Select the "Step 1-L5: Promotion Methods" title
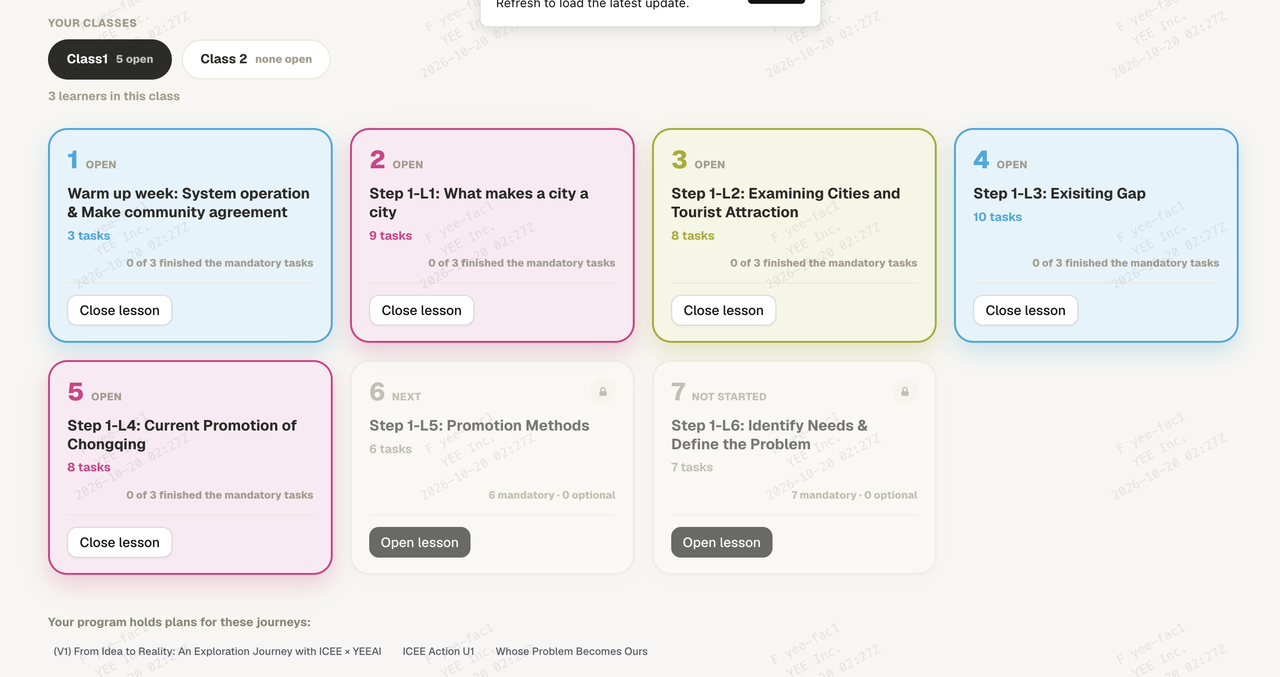 point(479,425)
